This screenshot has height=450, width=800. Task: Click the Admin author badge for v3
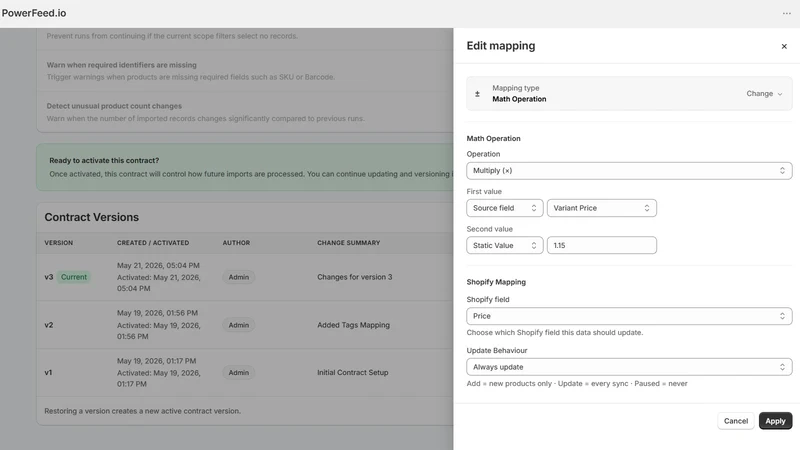point(238,277)
